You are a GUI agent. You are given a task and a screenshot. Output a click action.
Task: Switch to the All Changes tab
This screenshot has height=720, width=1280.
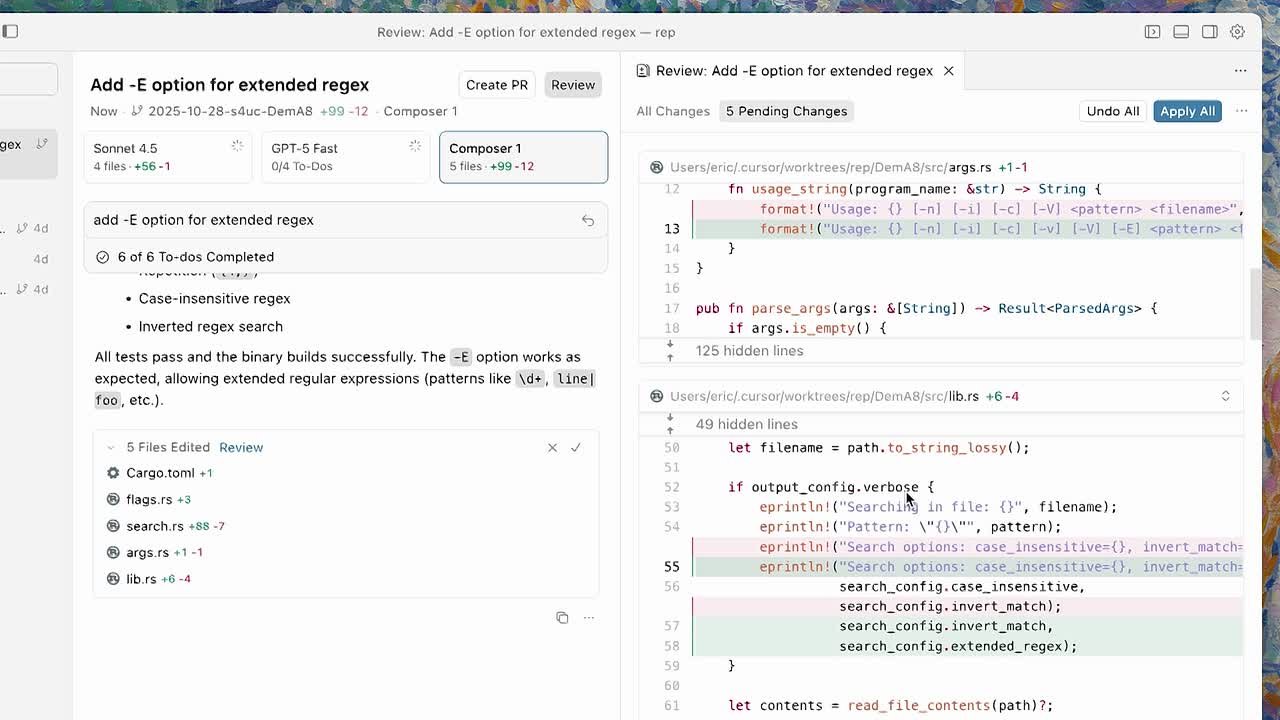click(x=673, y=111)
